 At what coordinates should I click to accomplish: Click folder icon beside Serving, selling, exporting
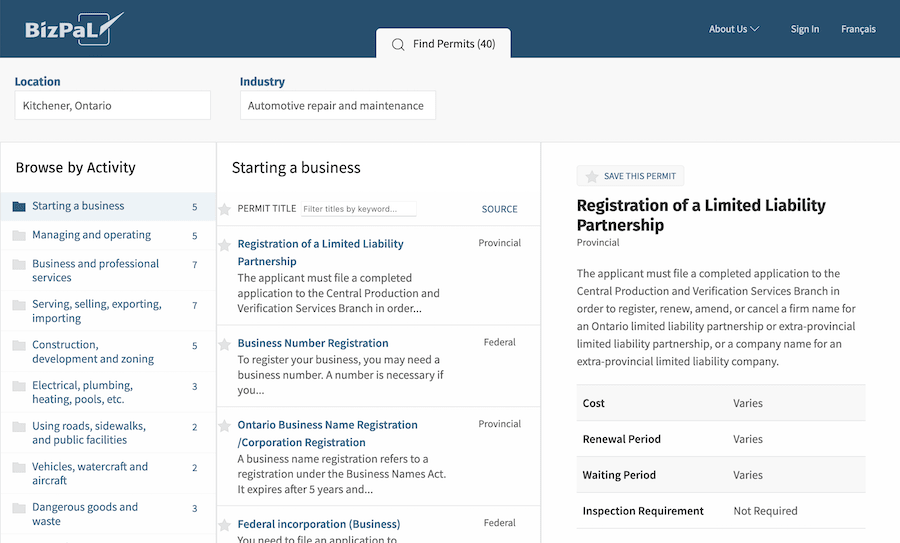point(19,305)
